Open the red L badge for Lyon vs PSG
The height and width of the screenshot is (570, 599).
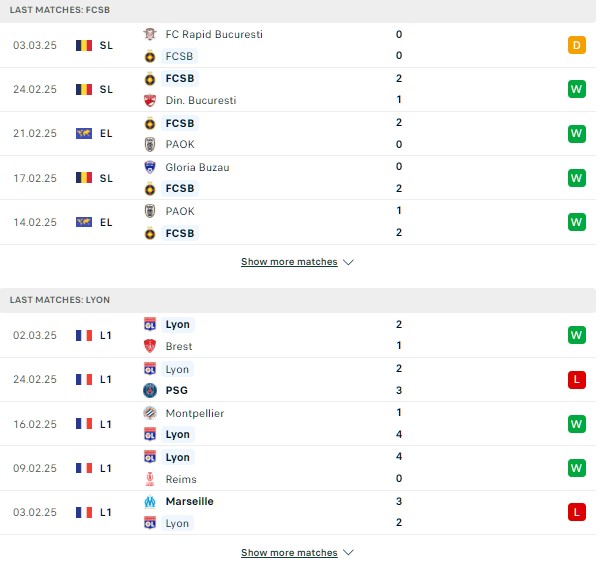(576, 379)
